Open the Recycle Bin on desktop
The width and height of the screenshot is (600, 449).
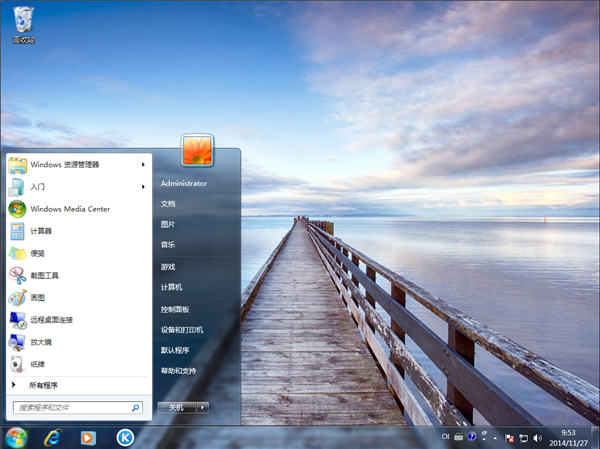coord(22,22)
